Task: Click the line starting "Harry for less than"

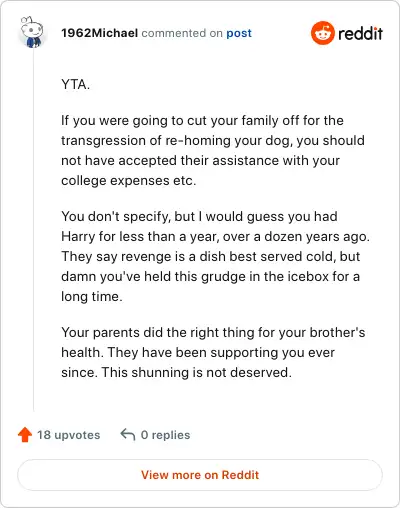Action: pyautogui.click(x=215, y=237)
